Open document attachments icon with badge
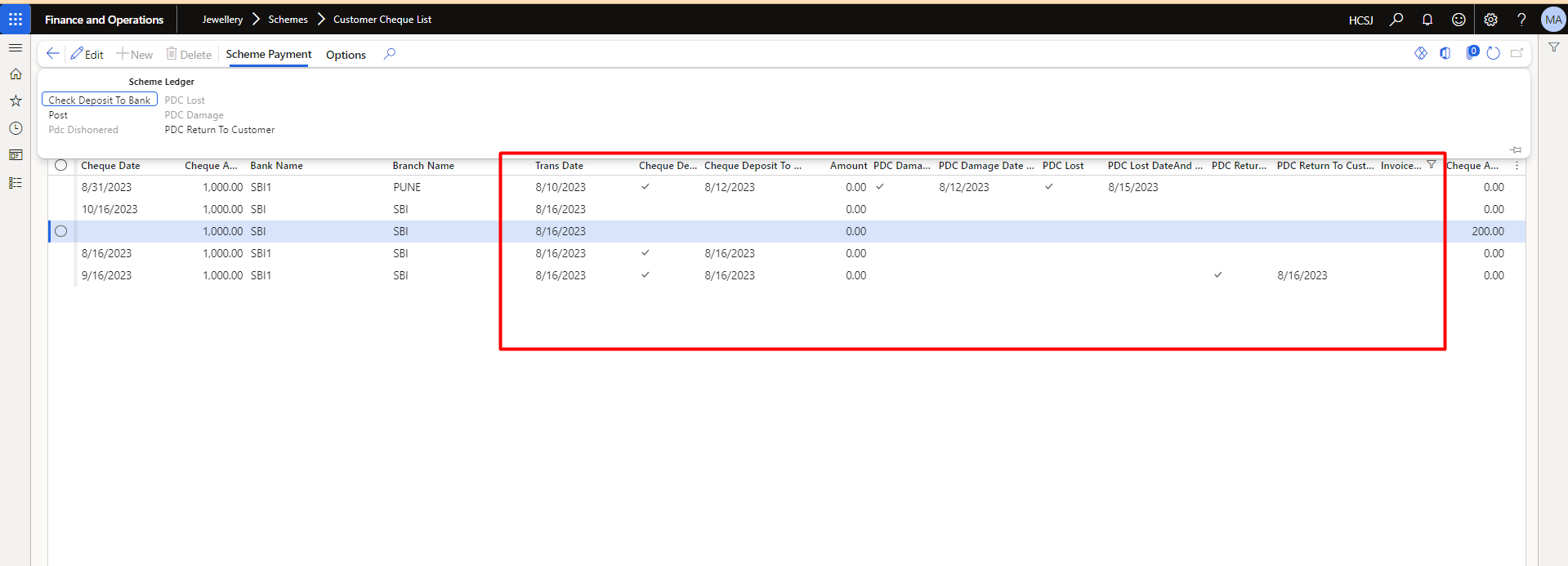 [1472, 53]
